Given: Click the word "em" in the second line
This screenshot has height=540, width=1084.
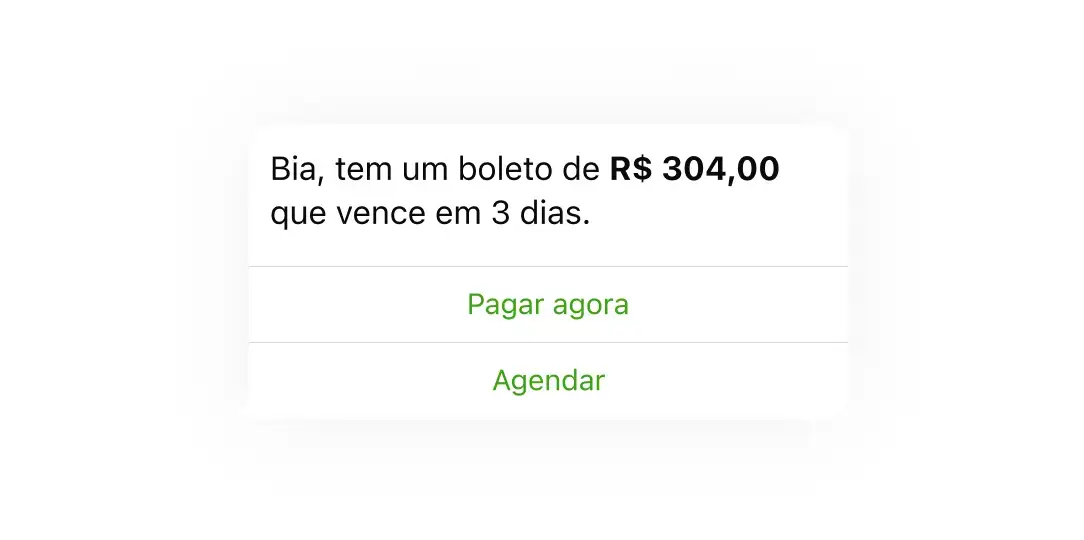Looking at the screenshot, I should (x=460, y=214).
